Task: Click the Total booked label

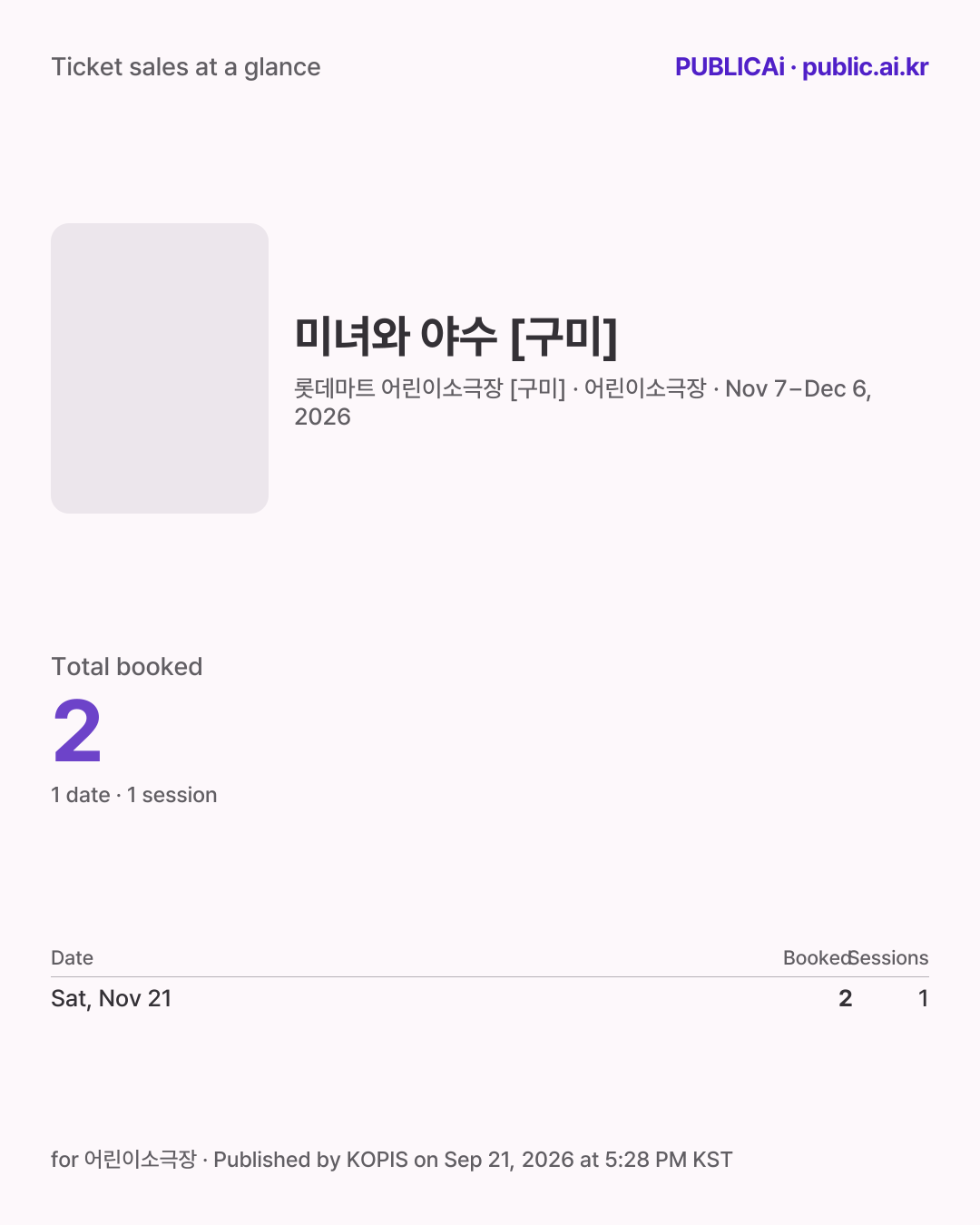Action: coord(127,667)
